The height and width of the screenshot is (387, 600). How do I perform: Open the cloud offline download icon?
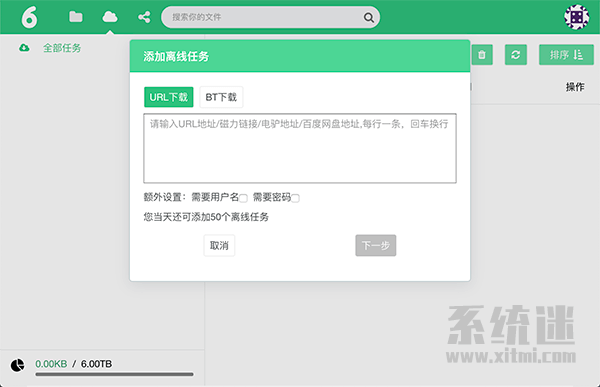point(110,17)
